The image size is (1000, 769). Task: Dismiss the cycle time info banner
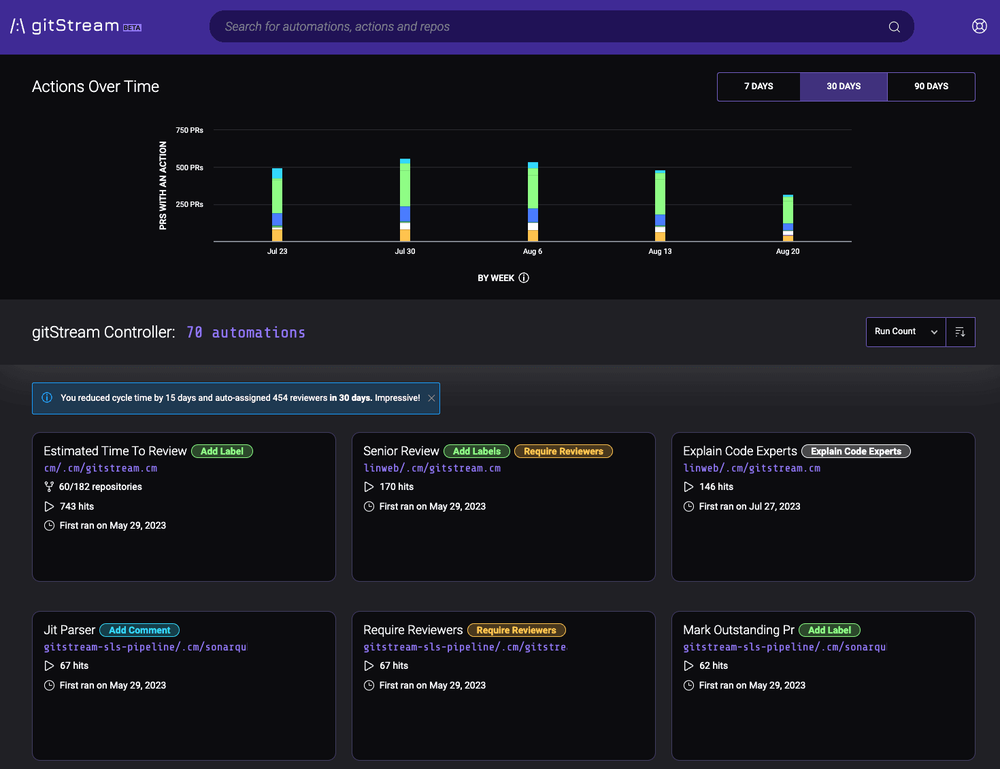431,398
